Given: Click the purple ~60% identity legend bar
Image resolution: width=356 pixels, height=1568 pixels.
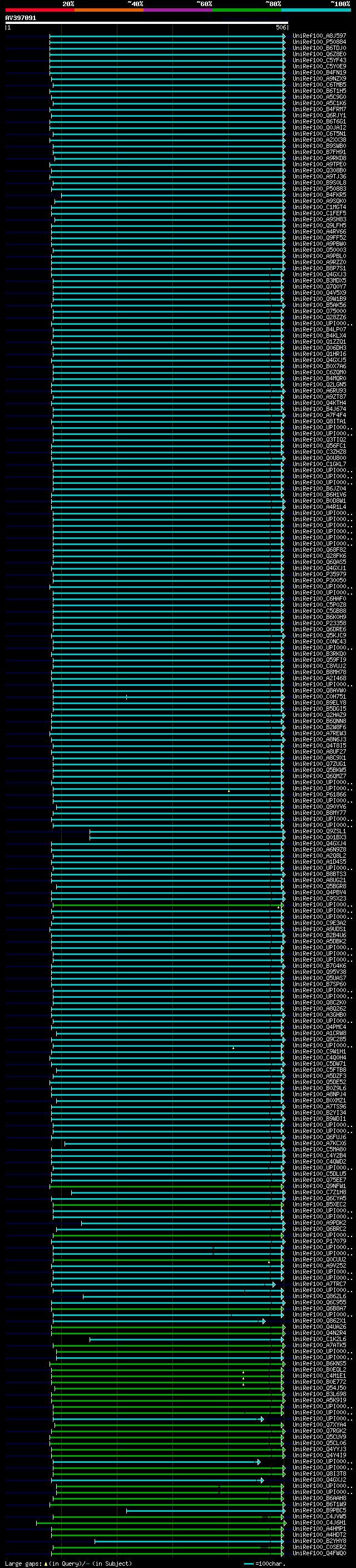Looking at the screenshot, I should point(179,10).
